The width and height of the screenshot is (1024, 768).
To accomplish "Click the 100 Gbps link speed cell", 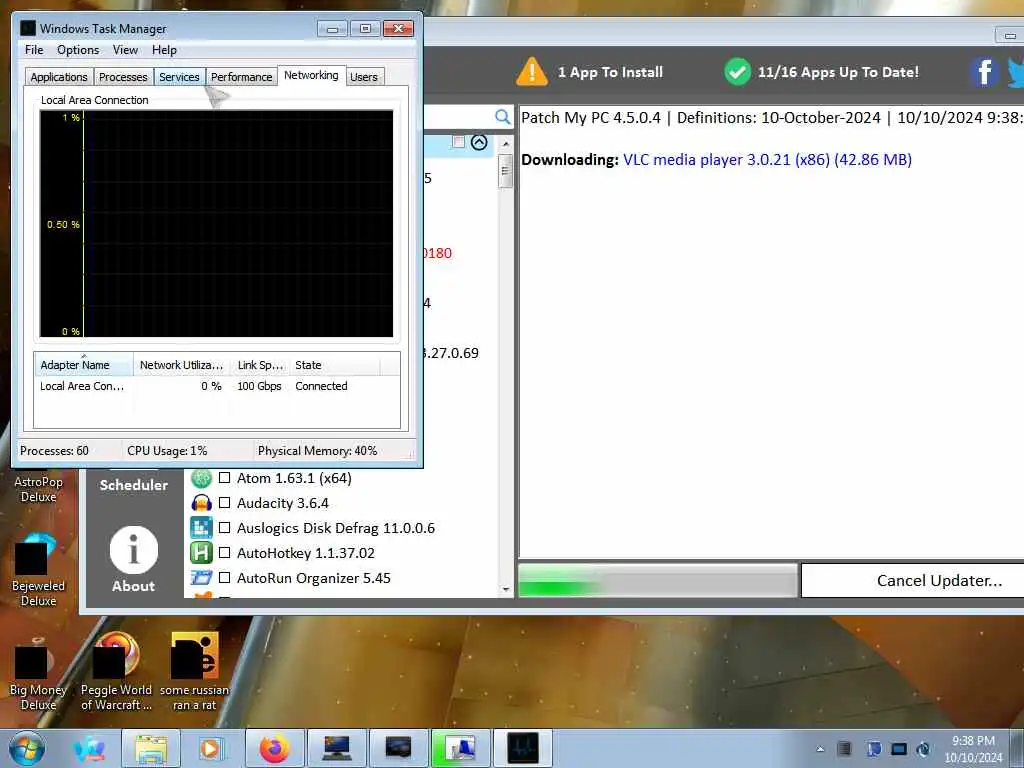I will click(259, 387).
